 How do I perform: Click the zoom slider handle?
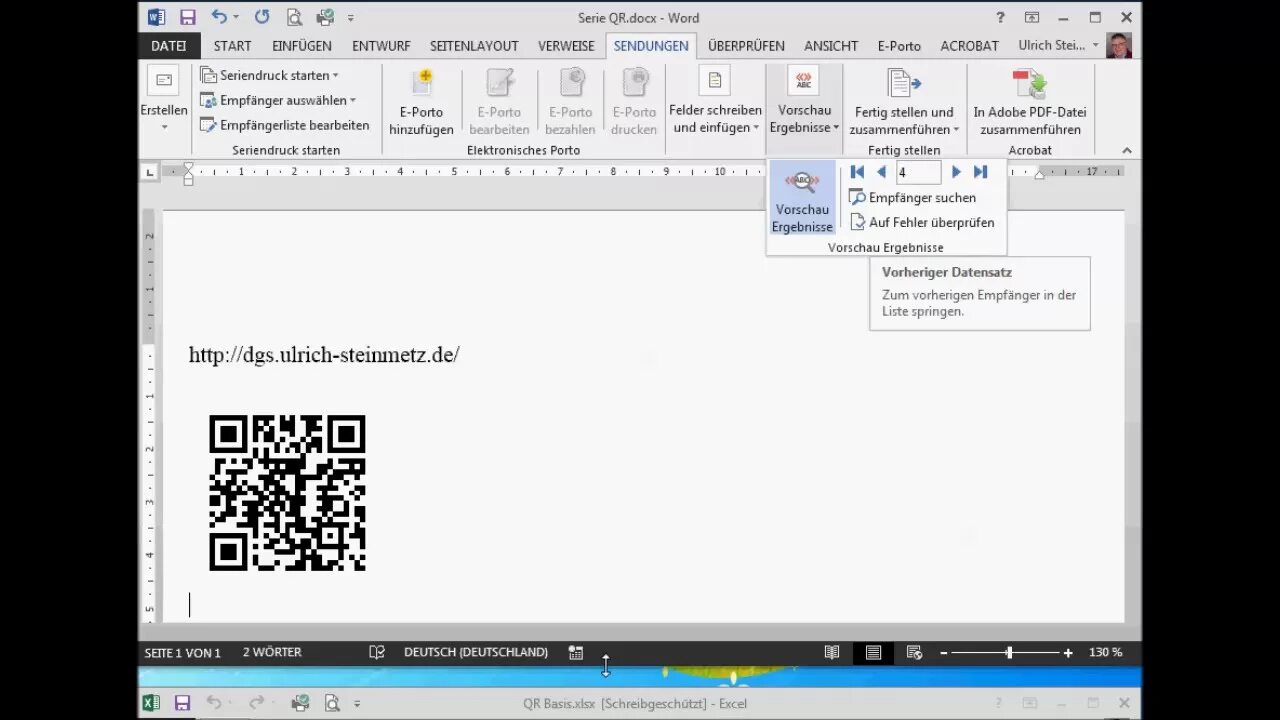(1009, 652)
